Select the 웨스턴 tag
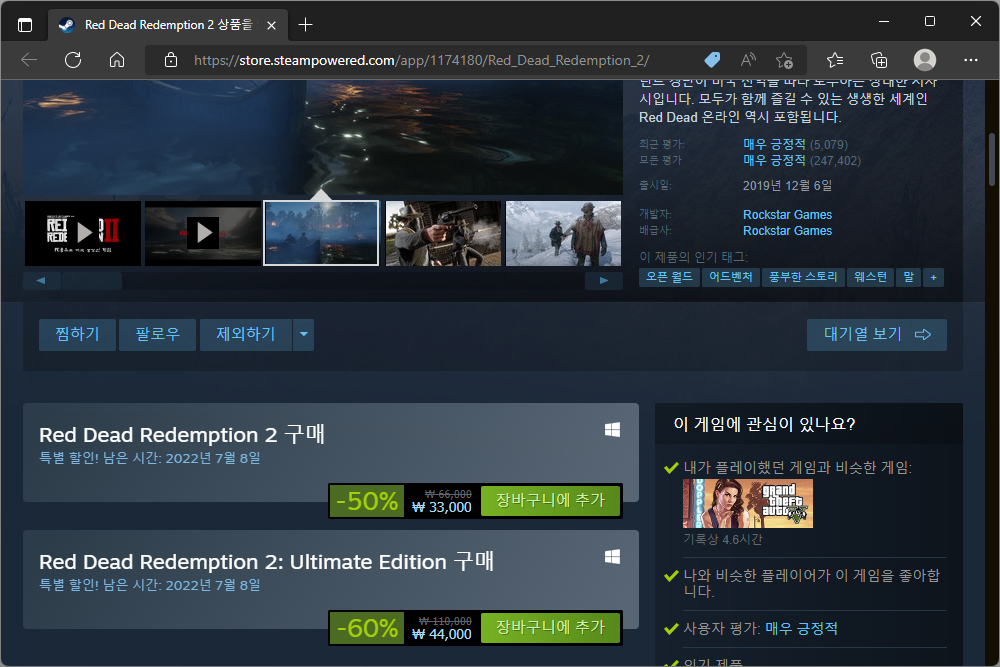This screenshot has width=1000, height=667. [x=871, y=277]
